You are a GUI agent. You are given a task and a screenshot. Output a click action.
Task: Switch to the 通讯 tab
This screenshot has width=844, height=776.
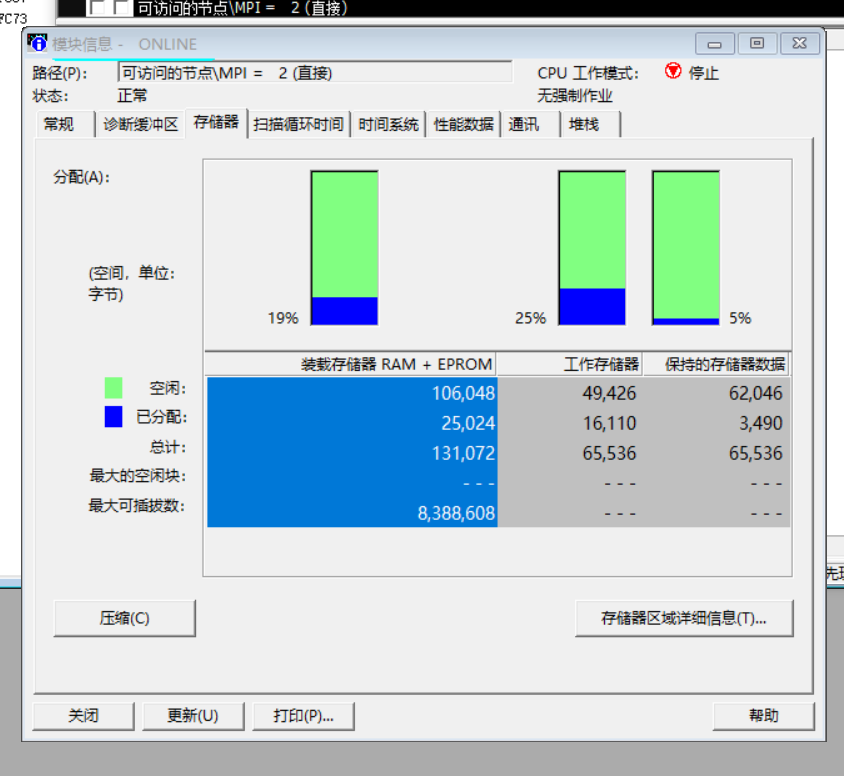524,124
